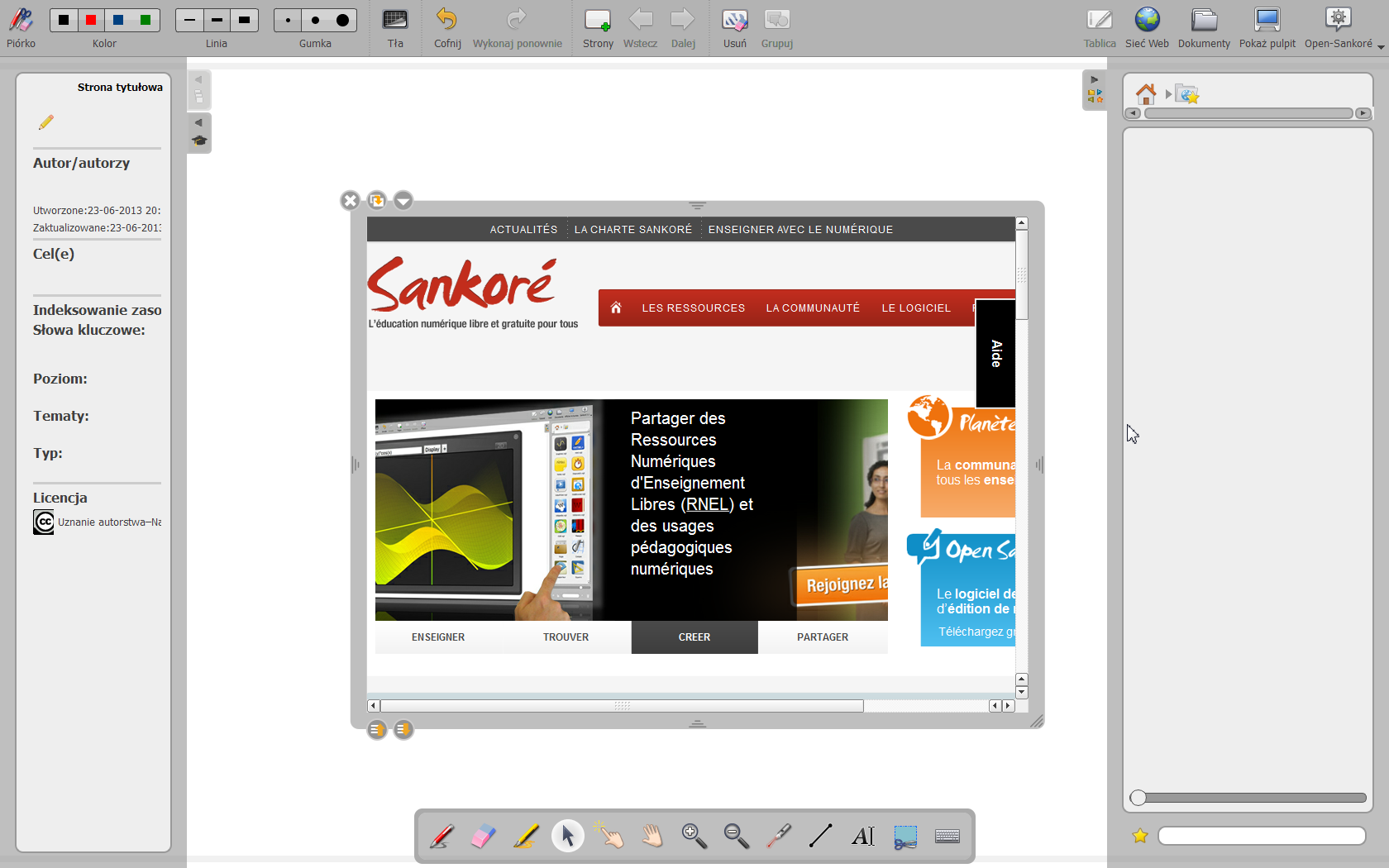Close the embedded web widget
Image resolution: width=1389 pixels, height=868 pixels.
pyautogui.click(x=350, y=201)
